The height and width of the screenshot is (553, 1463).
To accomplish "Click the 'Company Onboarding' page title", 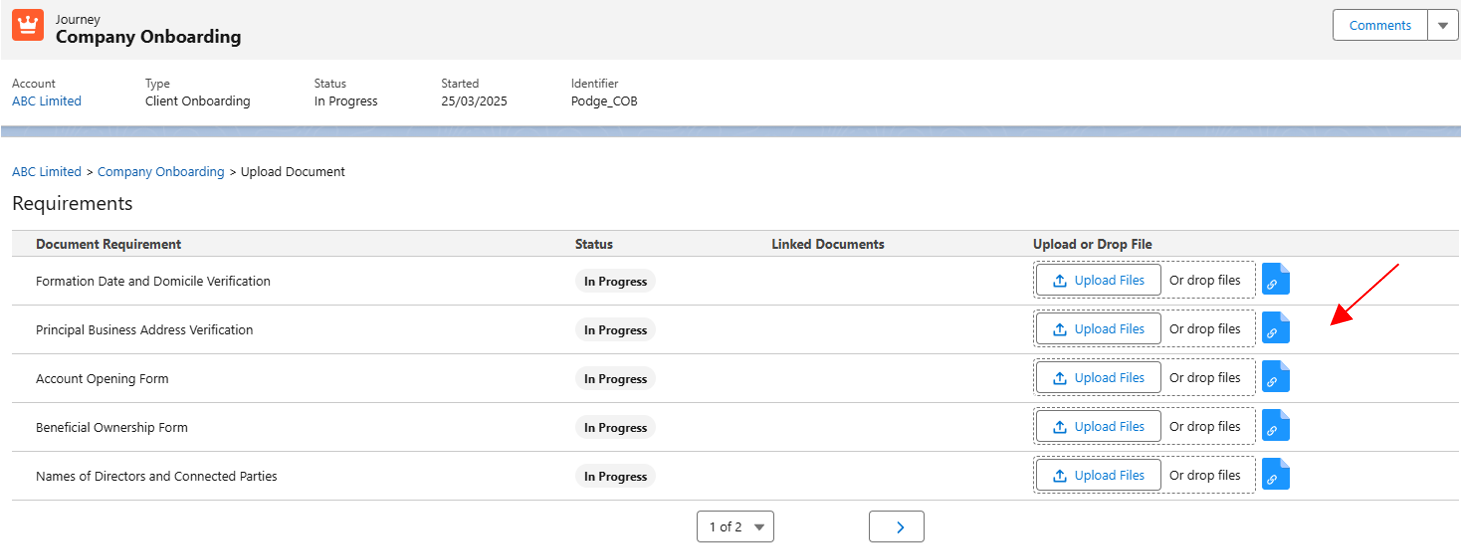I will [x=148, y=37].
